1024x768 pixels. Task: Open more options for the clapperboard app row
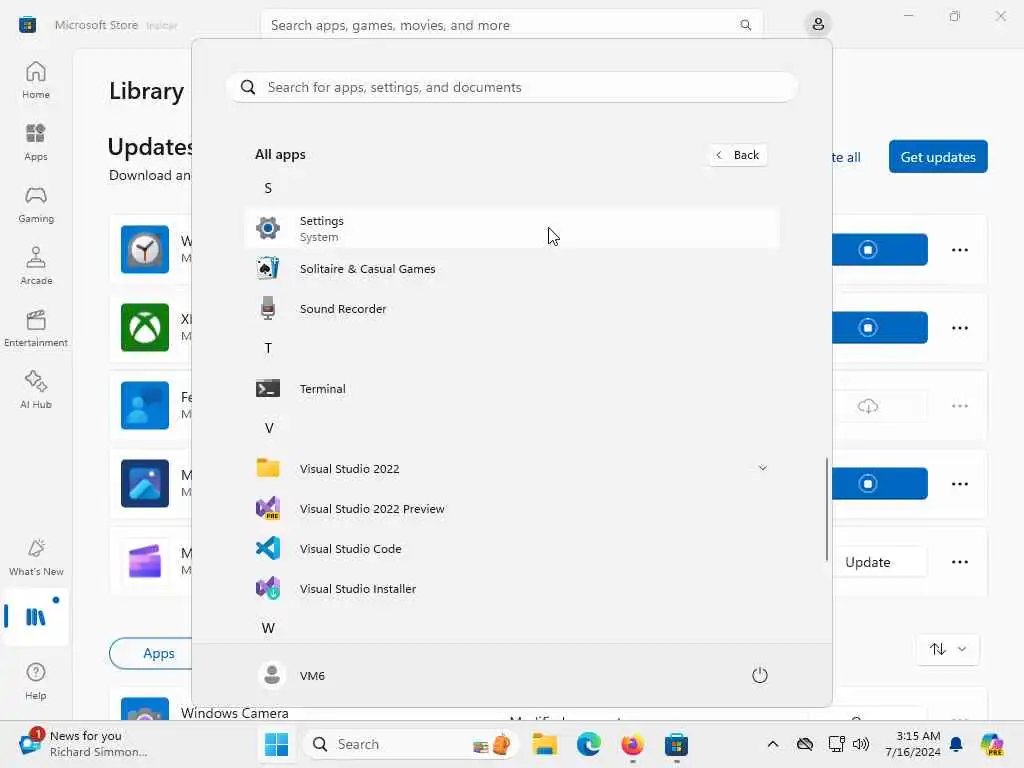959,562
